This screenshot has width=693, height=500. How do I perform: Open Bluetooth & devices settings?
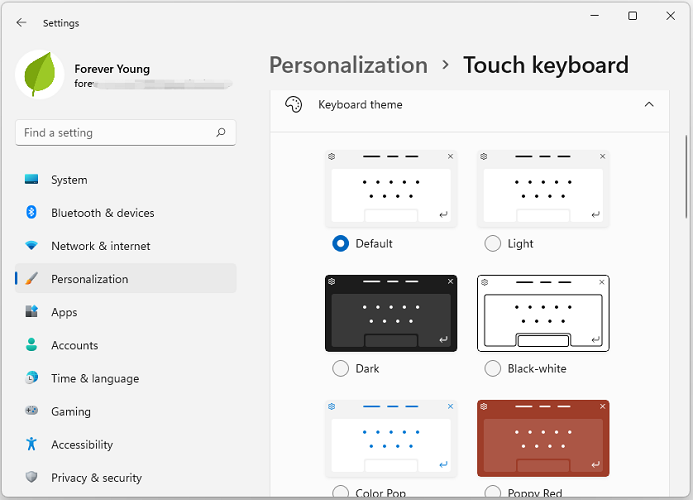click(x=126, y=213)
